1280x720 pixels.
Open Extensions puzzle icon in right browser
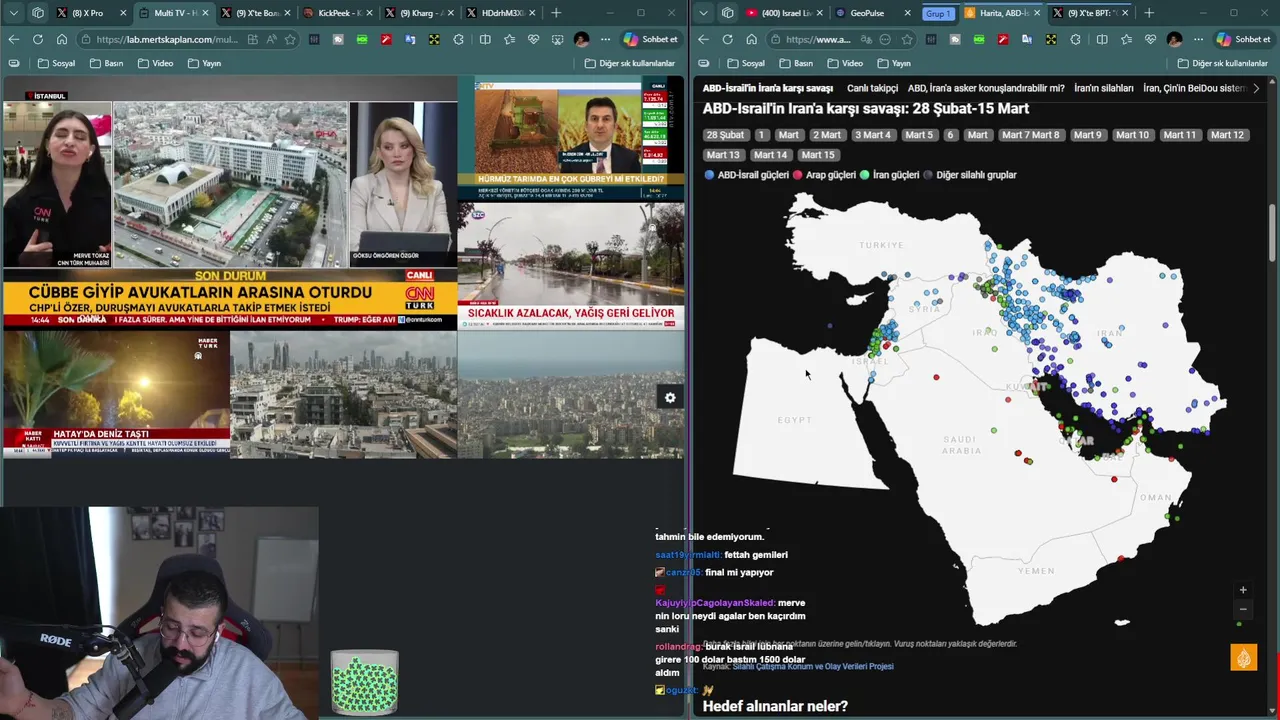tap(1075, 39)
